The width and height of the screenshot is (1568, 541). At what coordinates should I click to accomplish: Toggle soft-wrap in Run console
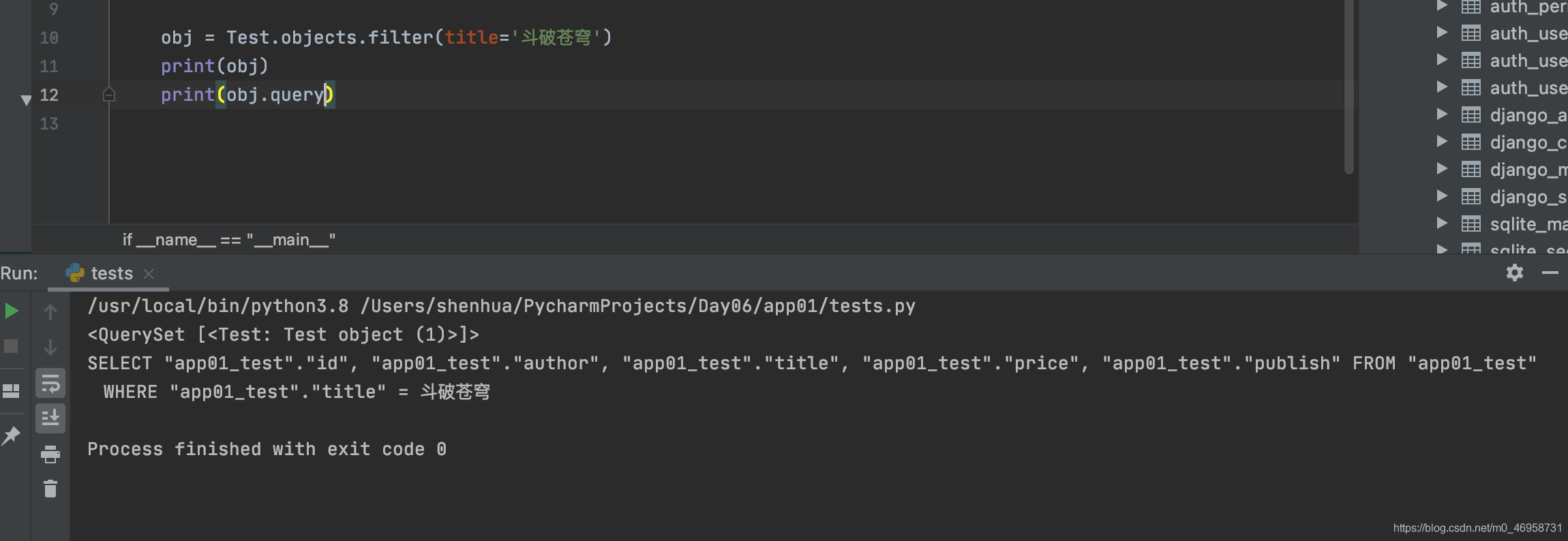(50, 384)
